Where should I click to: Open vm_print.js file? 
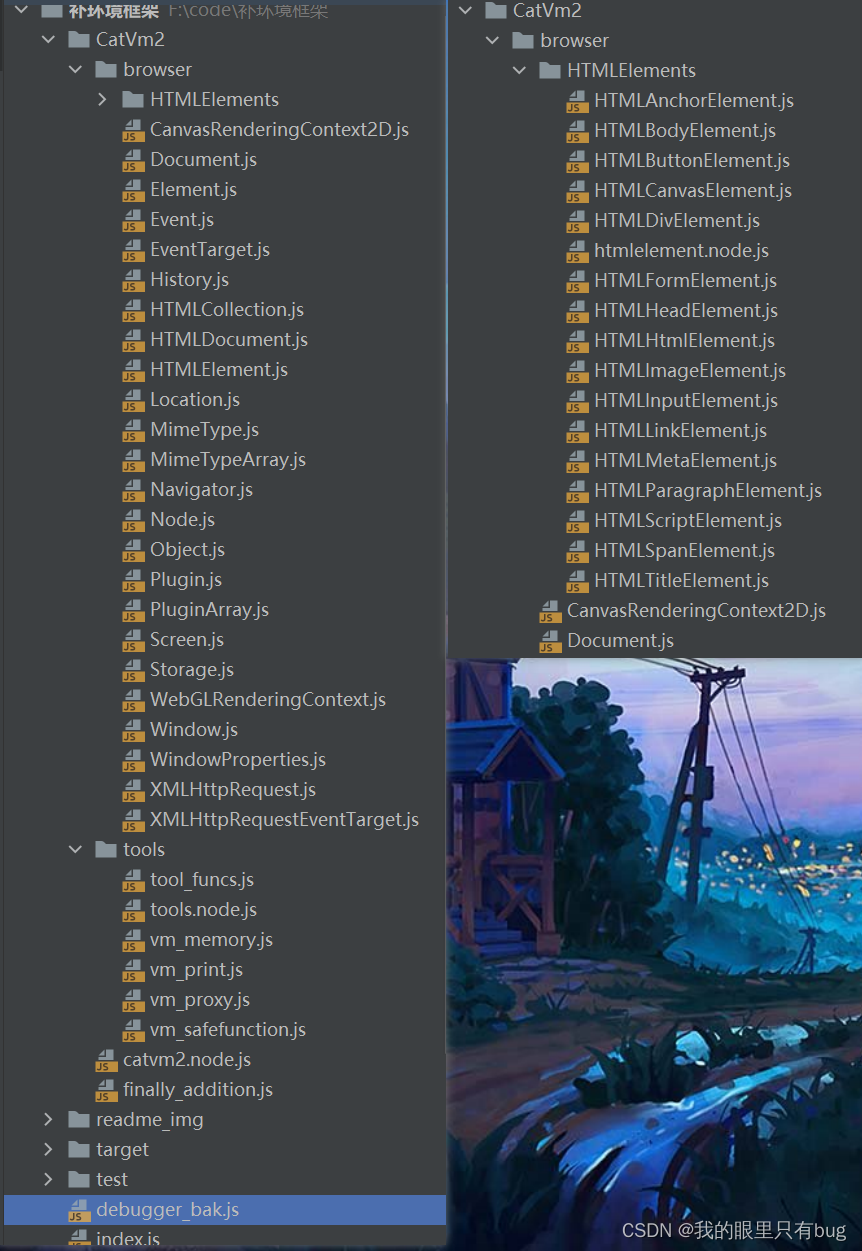pos(197,970)
